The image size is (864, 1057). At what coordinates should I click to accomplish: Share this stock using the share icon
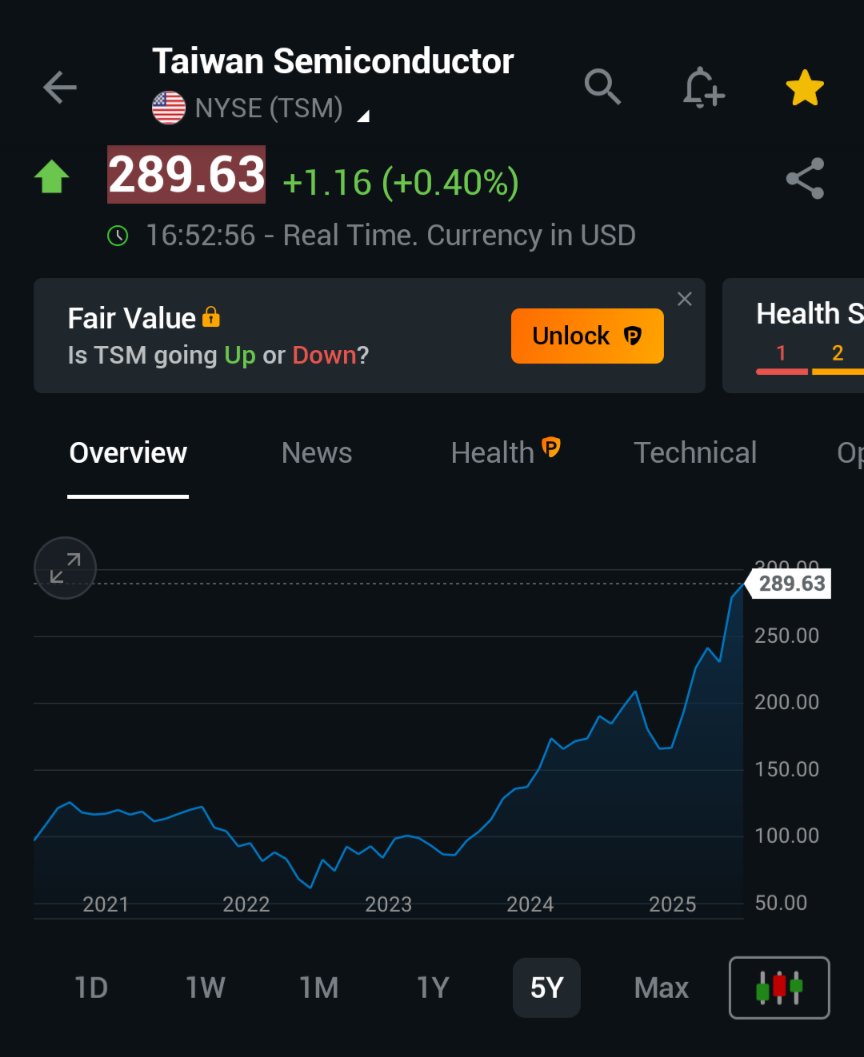click(x=805, y=179)
